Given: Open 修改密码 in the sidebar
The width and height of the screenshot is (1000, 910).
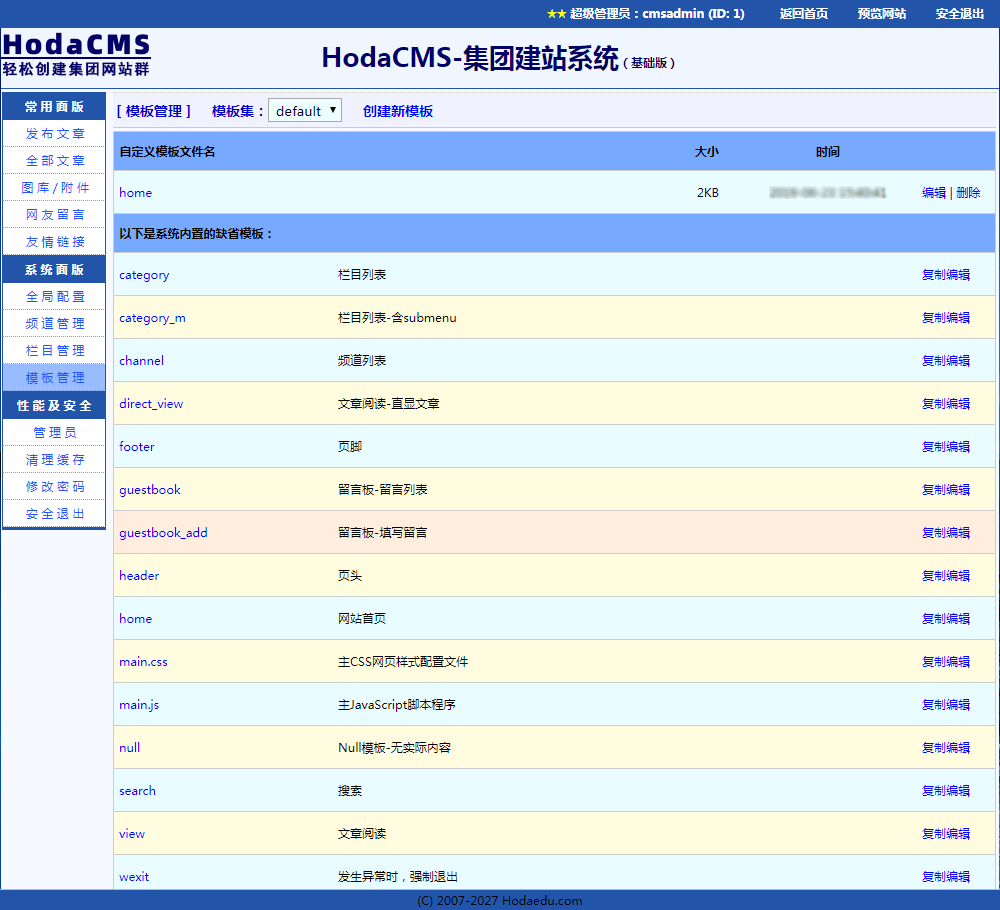Looking at the screenshot, I should (x=54, y=487).
